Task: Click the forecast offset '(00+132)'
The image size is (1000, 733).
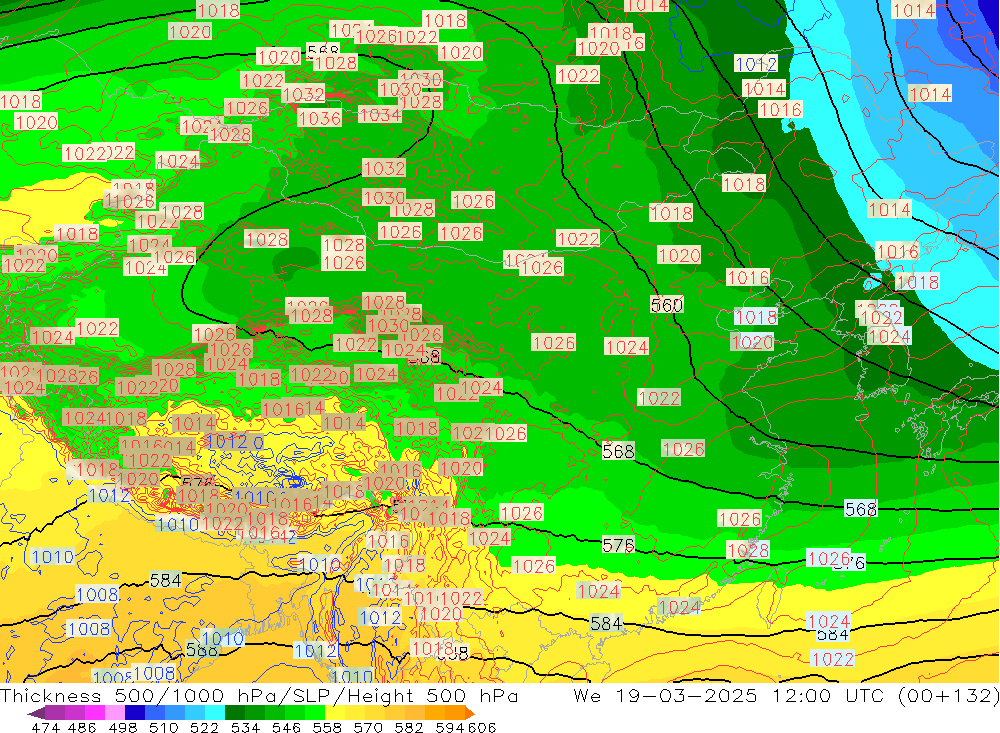Action: tap(949, 695)
